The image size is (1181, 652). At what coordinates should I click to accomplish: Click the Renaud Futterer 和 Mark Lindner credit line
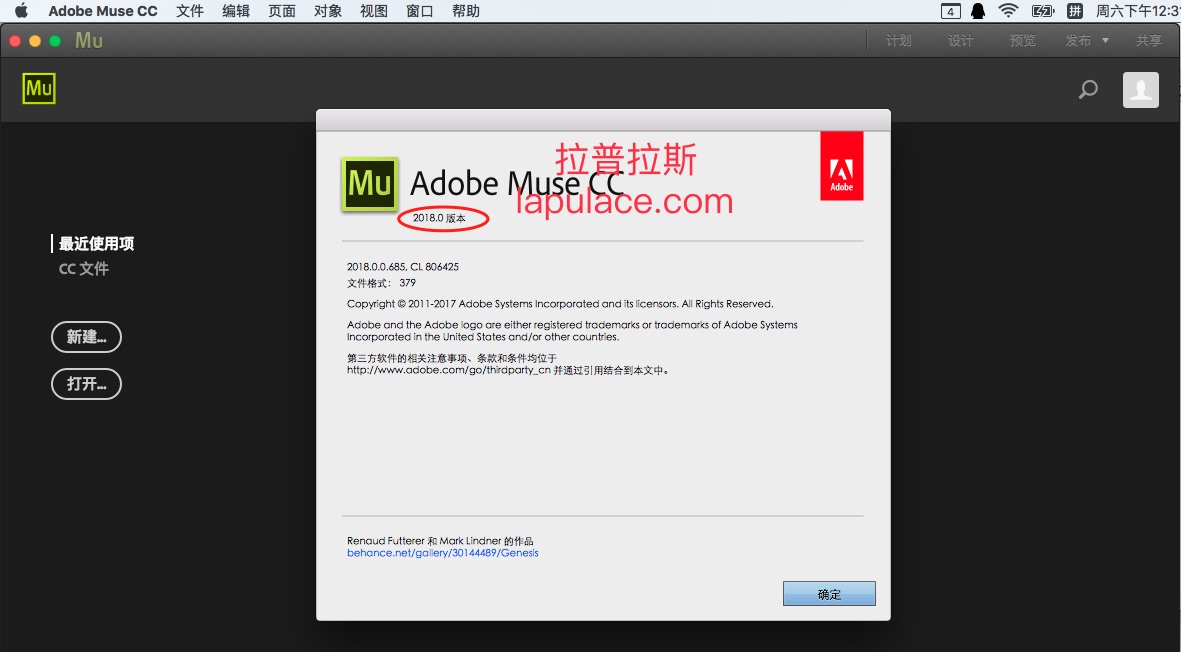[440, 541]
